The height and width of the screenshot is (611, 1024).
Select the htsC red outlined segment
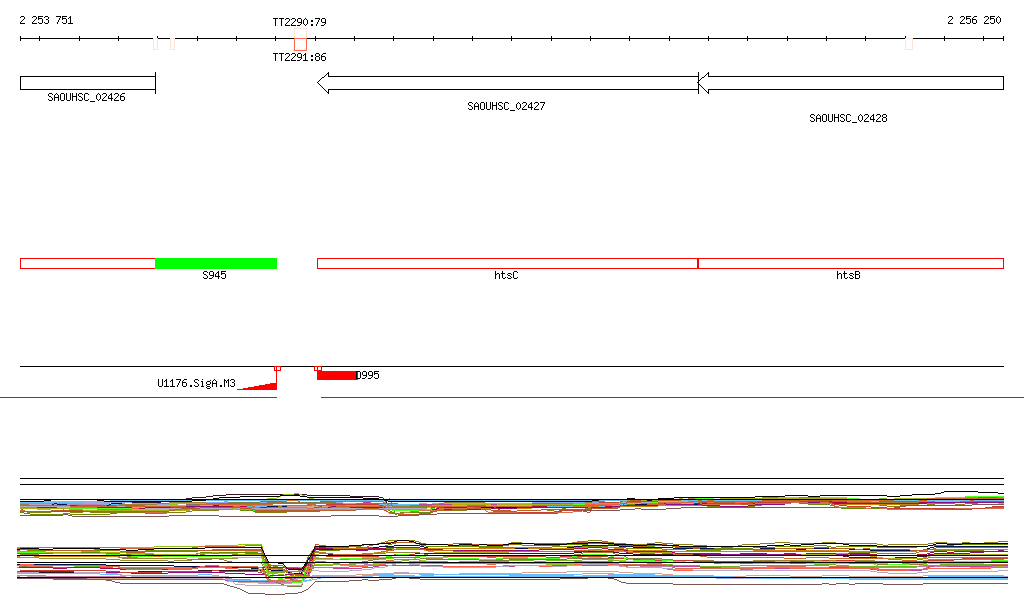tap(507, 263)
